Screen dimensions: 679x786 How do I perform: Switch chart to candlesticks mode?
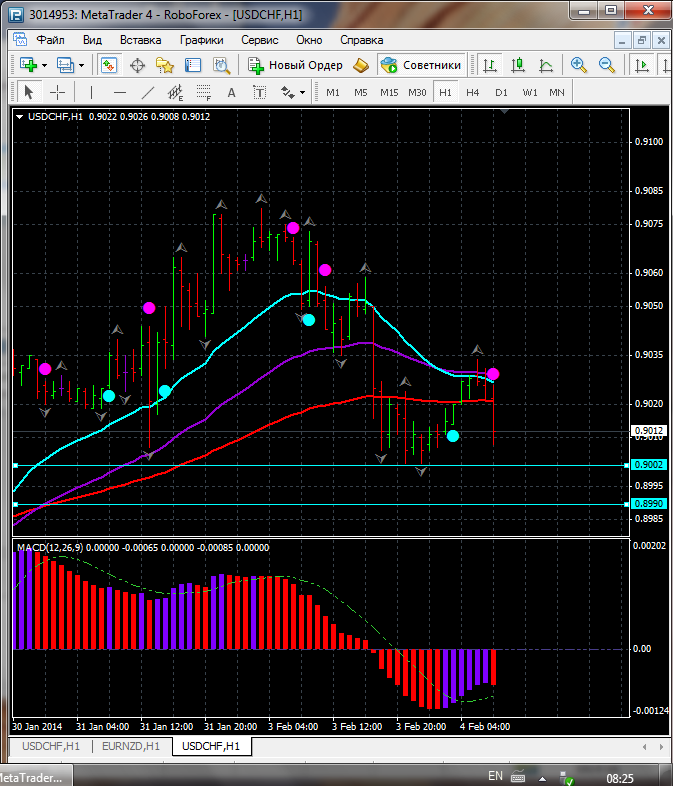[x=518, y=65]
